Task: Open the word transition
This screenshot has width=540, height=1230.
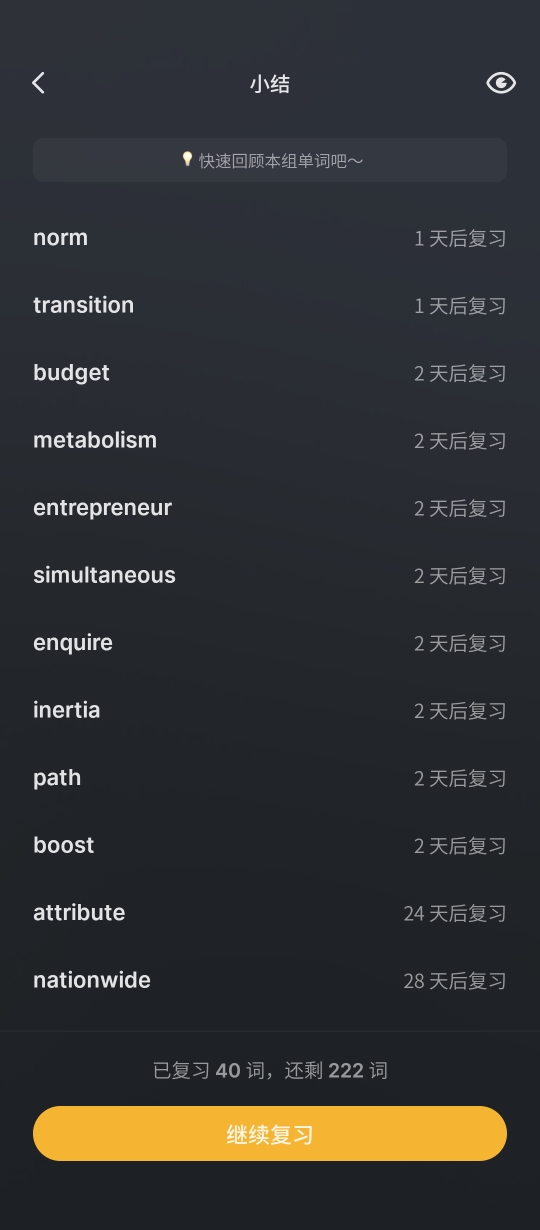Action: [x=83, y=305]
